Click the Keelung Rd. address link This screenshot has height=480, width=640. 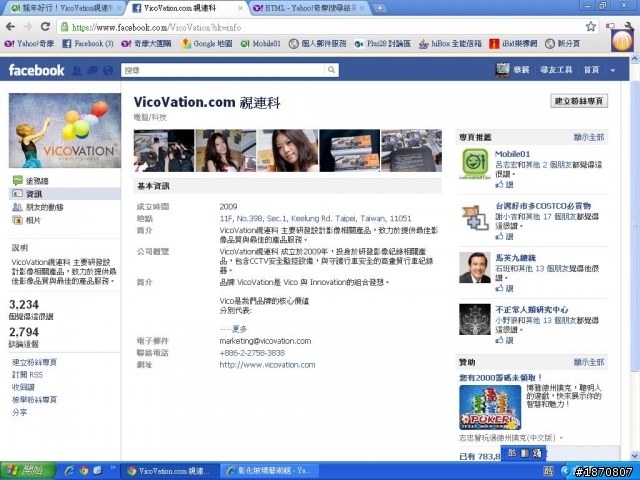316,218
